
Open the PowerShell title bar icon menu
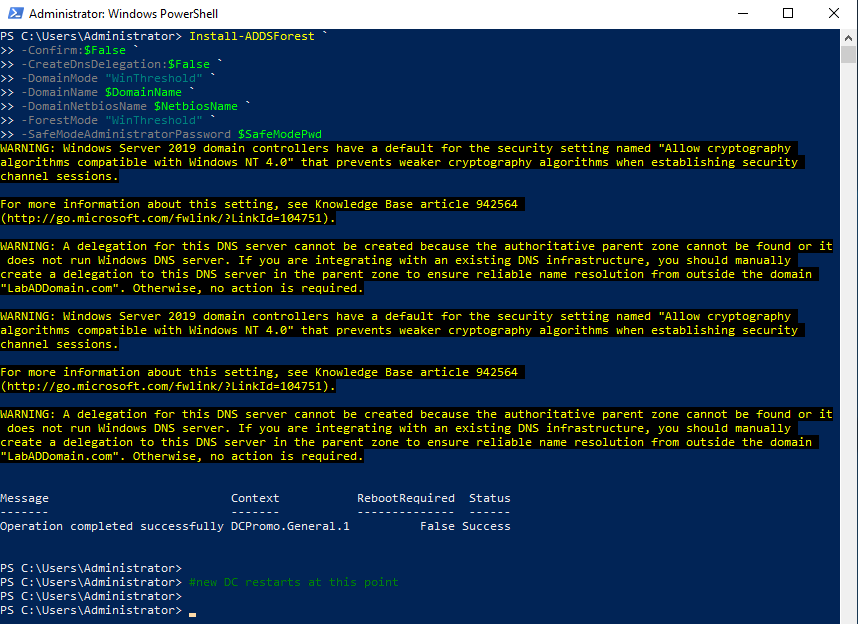click(14, 14)
